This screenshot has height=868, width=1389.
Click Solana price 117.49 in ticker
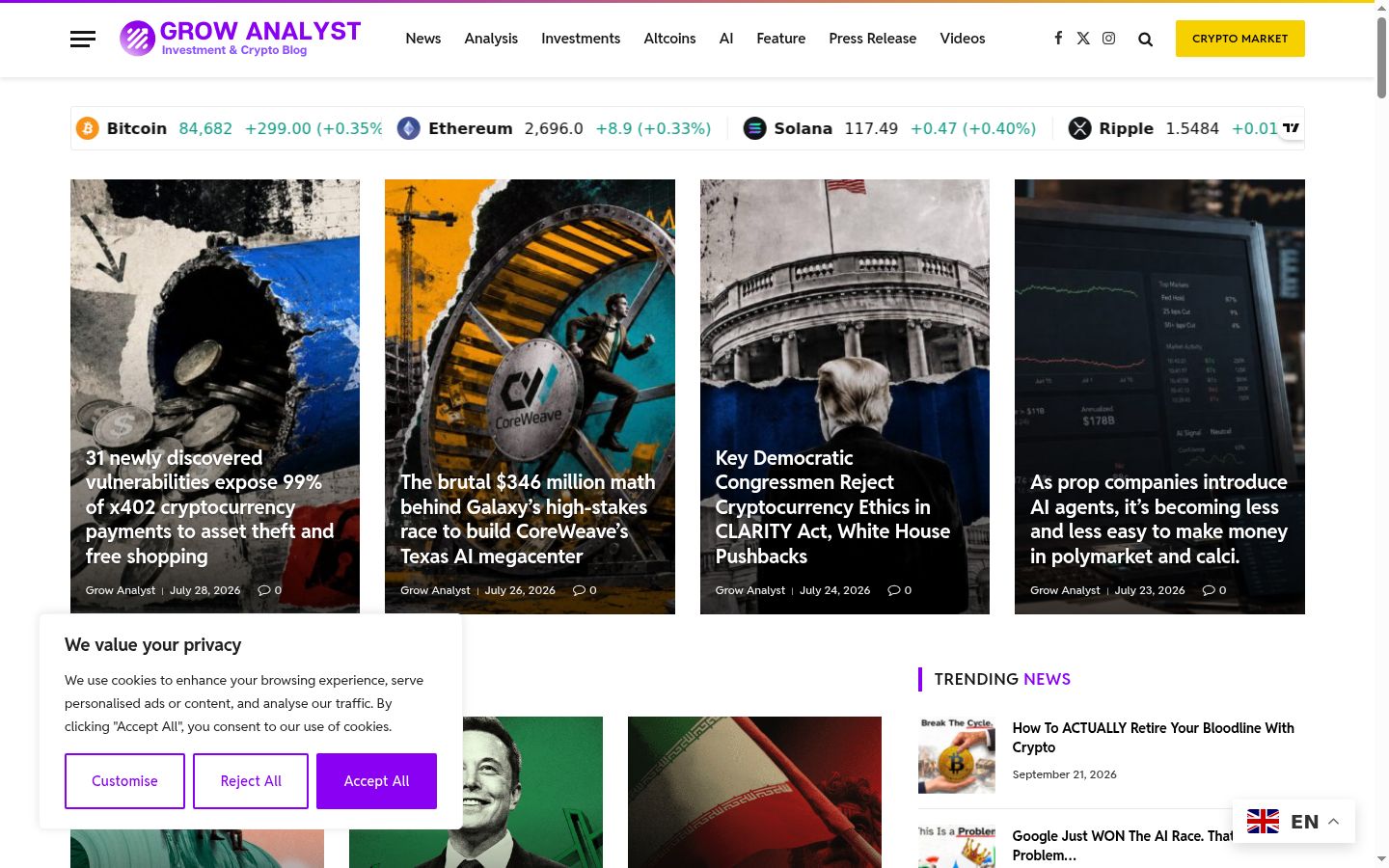871,128
